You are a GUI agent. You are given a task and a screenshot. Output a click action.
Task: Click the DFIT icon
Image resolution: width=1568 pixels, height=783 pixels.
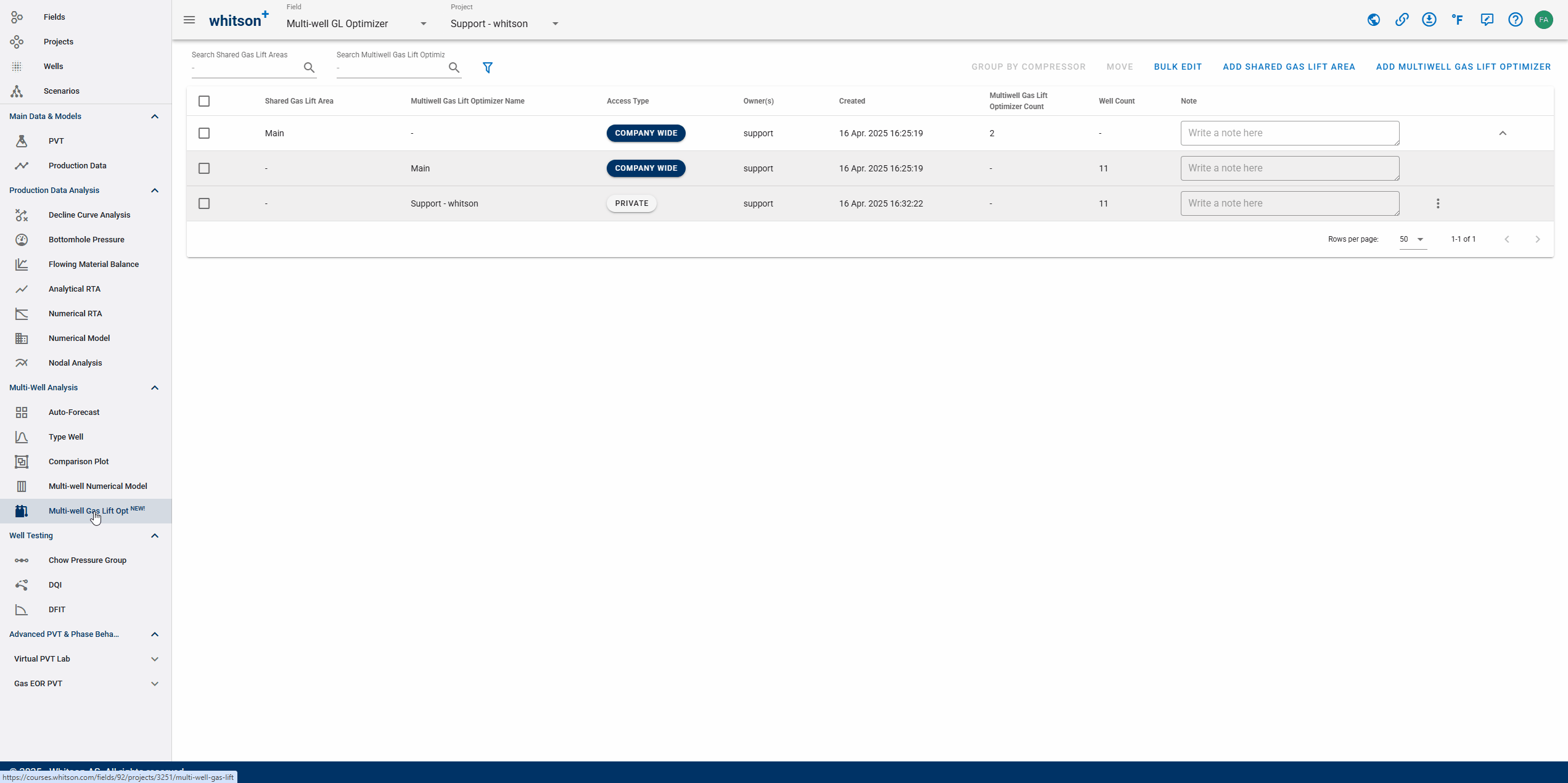pyautogui.click(x=22, y=609)
